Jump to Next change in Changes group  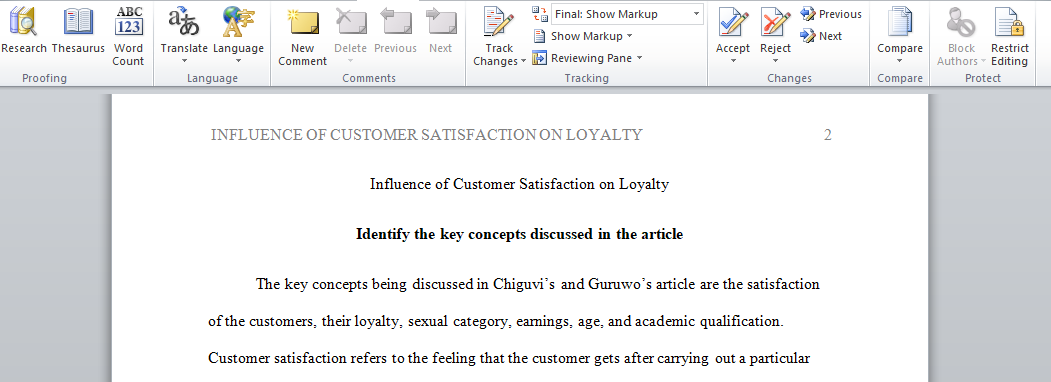tap(821, 36)
